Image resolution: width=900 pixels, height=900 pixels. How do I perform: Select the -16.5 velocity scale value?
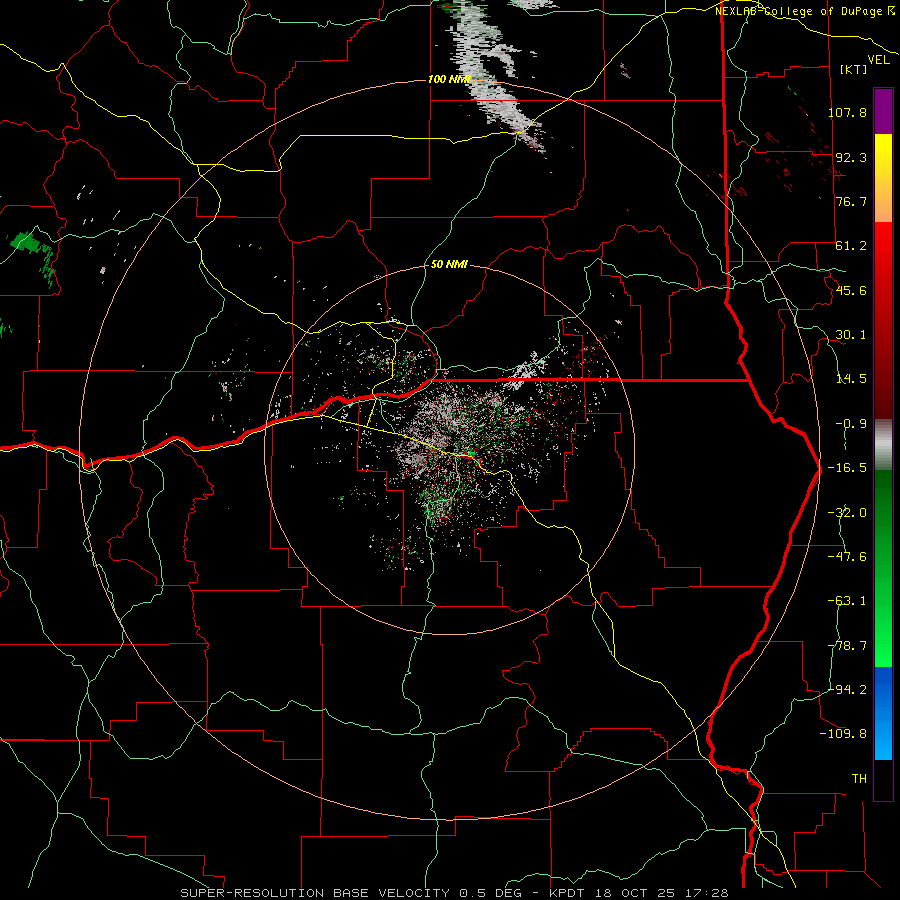(x=847, y=468)
